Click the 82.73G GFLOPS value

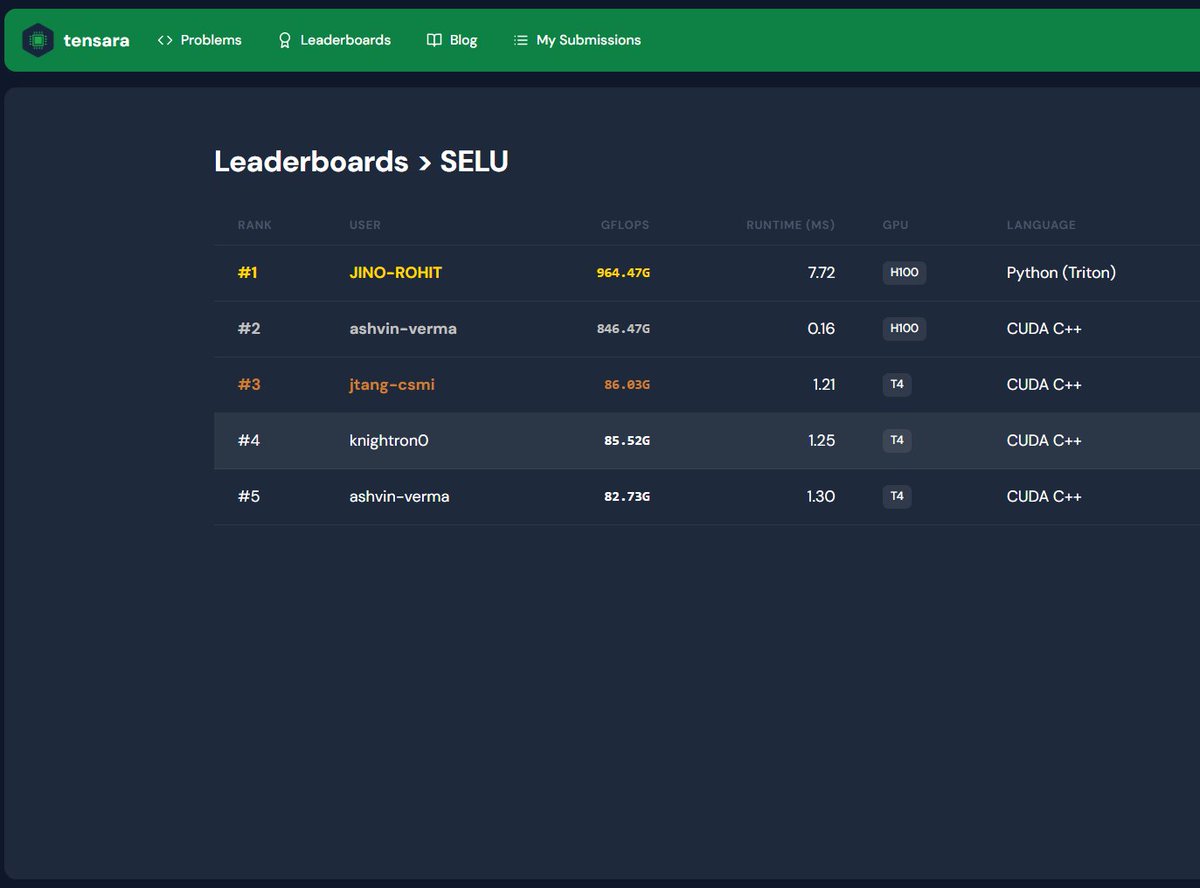pyautogui.click(x=627, y=497)
